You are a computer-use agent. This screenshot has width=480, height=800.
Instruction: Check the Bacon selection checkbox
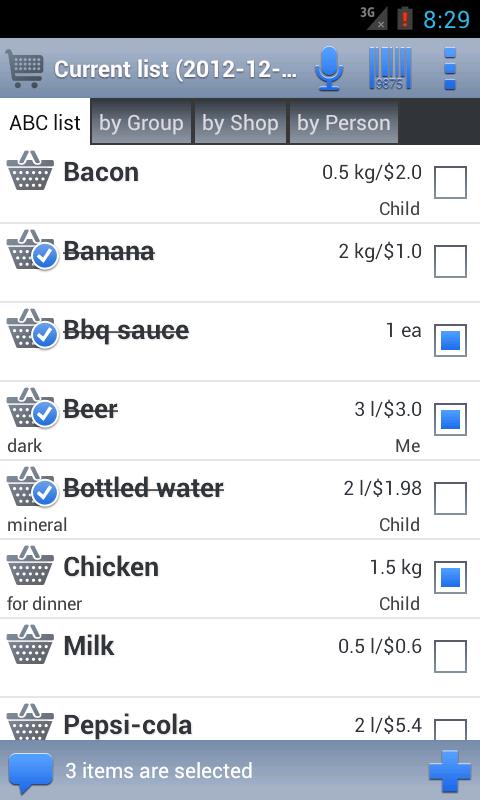[x=450, y=182]
